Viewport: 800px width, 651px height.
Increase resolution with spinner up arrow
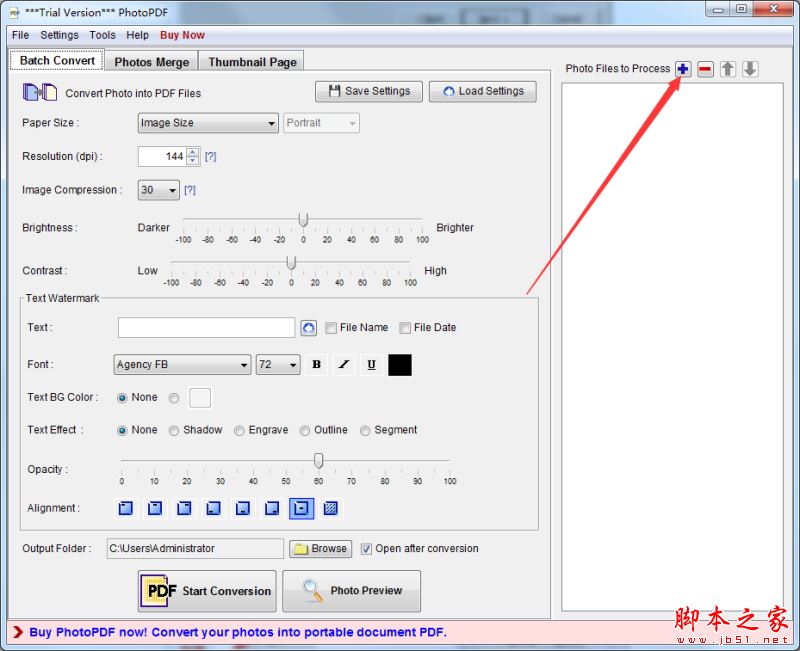[x=193, y=152]
